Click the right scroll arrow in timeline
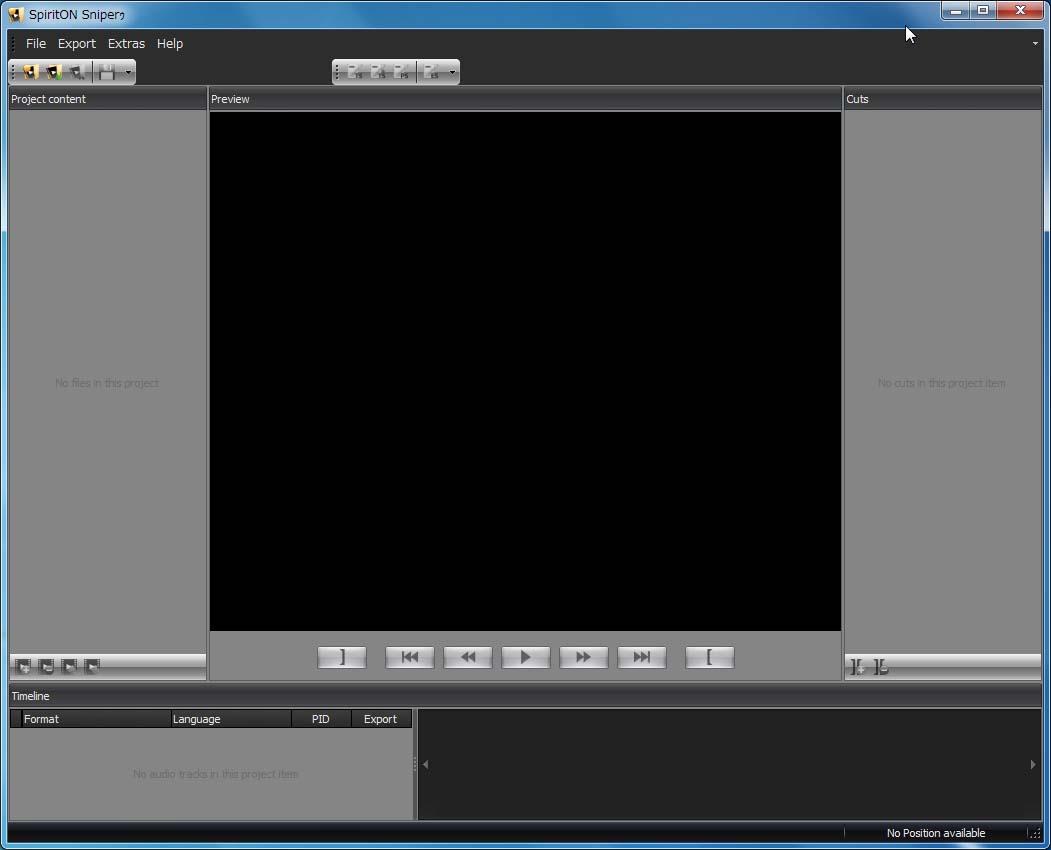The height and width of the screenshot is (850, 1051). coord(1033,765)
